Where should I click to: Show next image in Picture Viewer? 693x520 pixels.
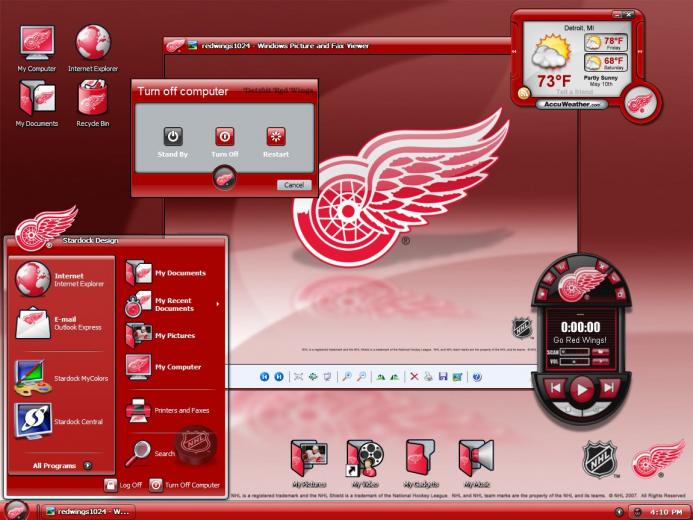[x=279, y=376]
